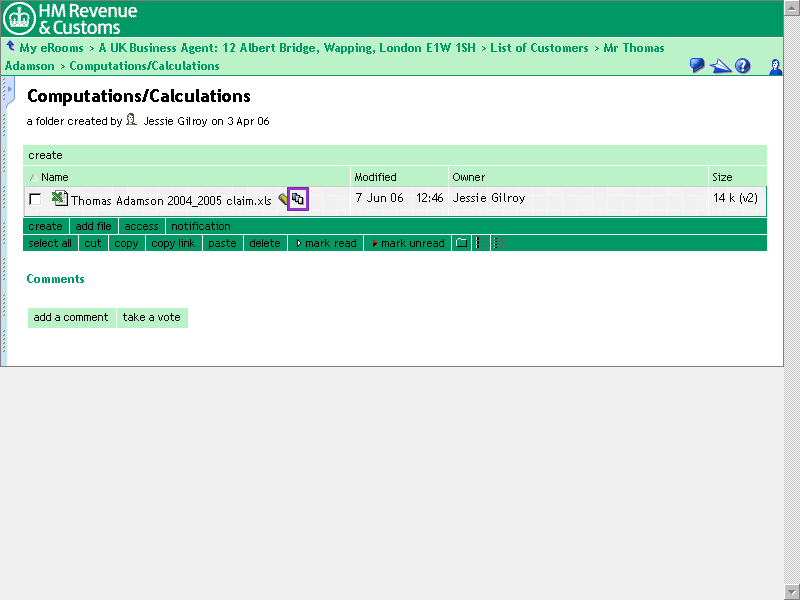Click the "add a comment" button
800x600 pixels.
click(71, 317)
